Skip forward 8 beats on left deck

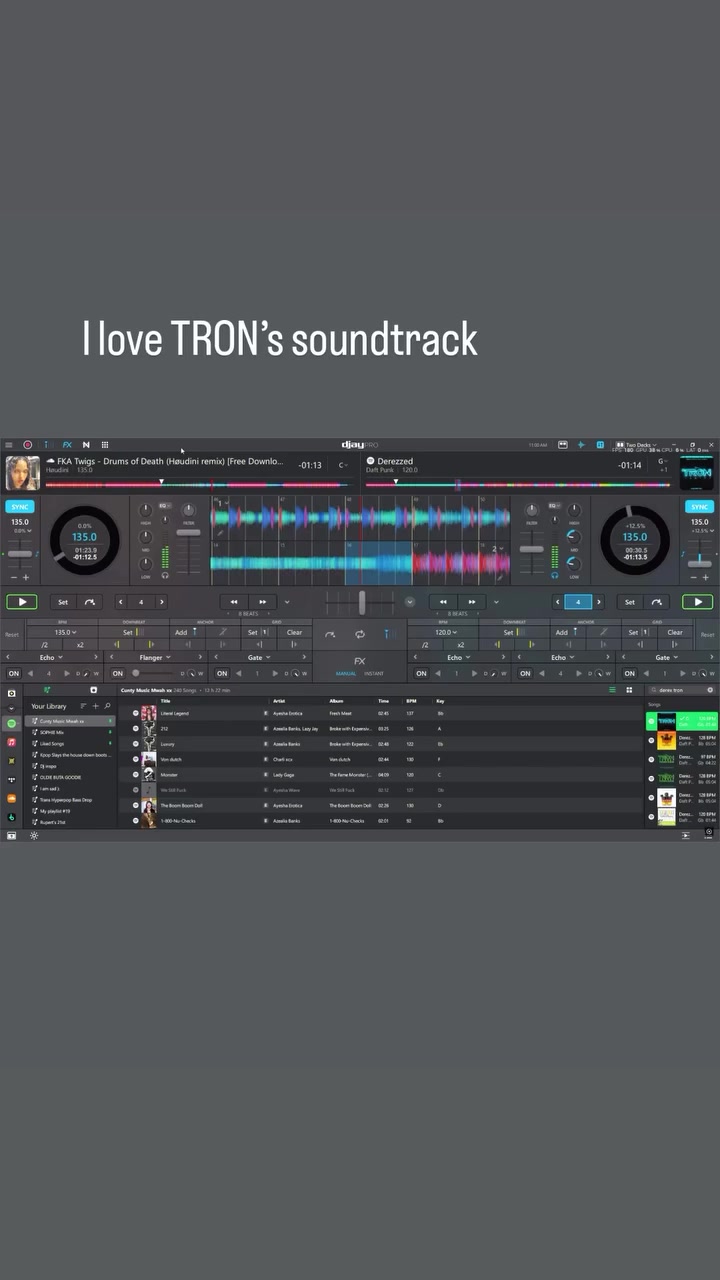(x=263, y=602)
